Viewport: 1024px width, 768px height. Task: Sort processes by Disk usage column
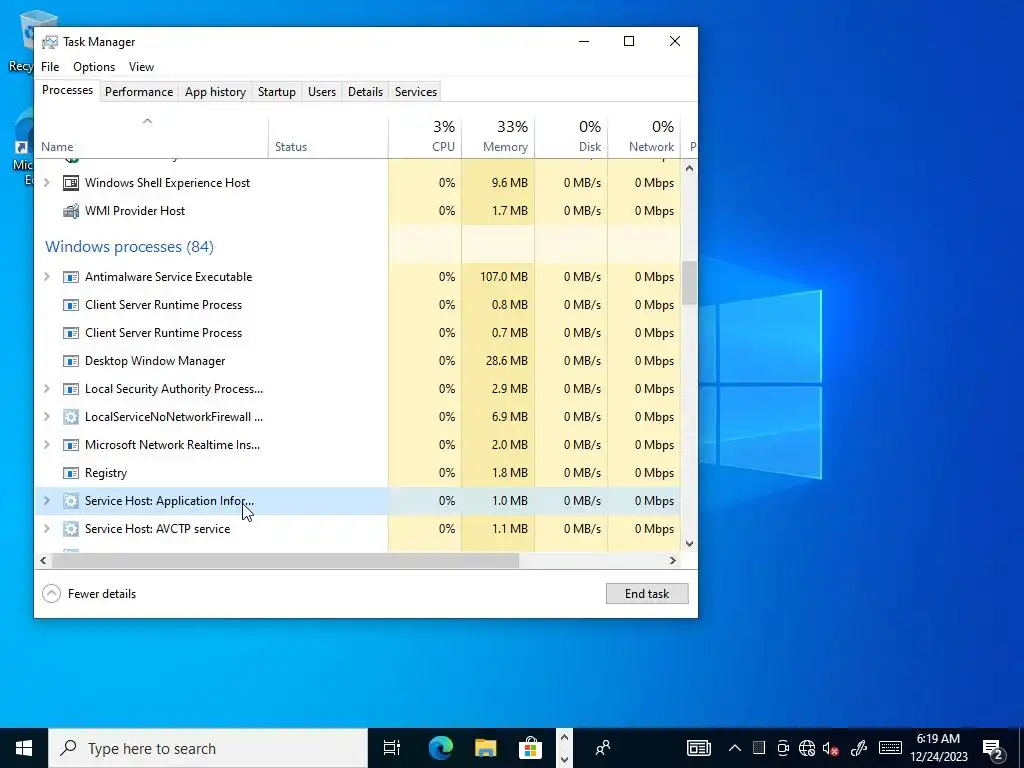pos(571,137)
